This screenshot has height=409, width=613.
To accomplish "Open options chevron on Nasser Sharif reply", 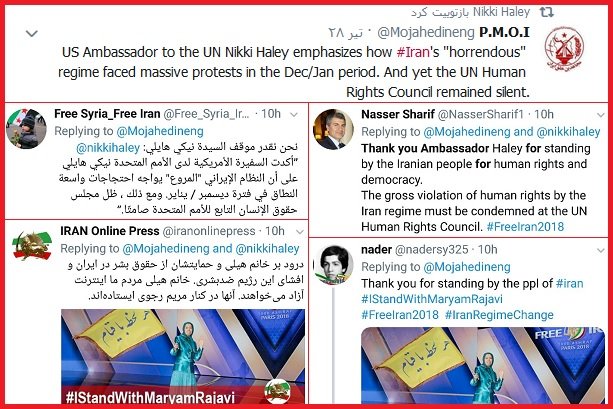I will [601, 115].
